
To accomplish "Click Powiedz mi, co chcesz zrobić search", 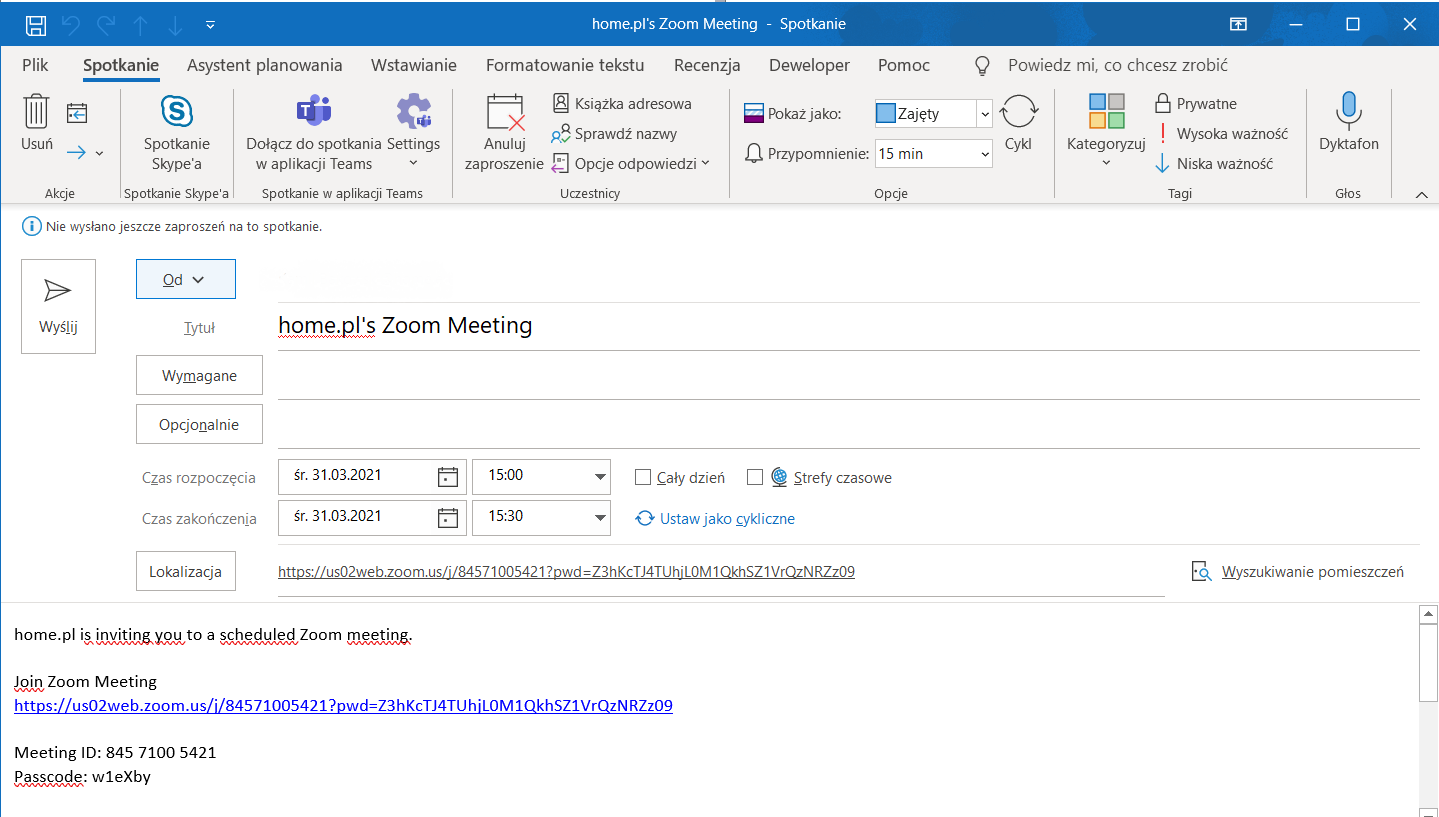I will coord(1117,65).
